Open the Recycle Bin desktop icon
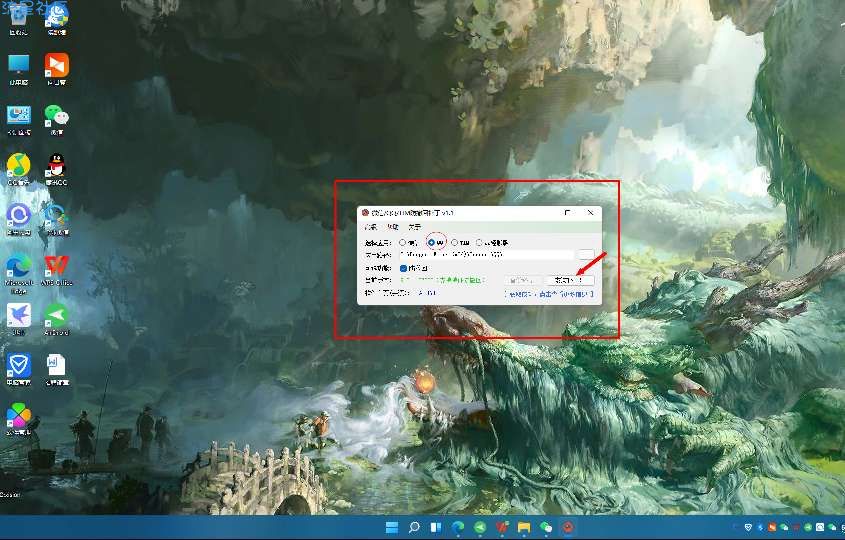 18,20
